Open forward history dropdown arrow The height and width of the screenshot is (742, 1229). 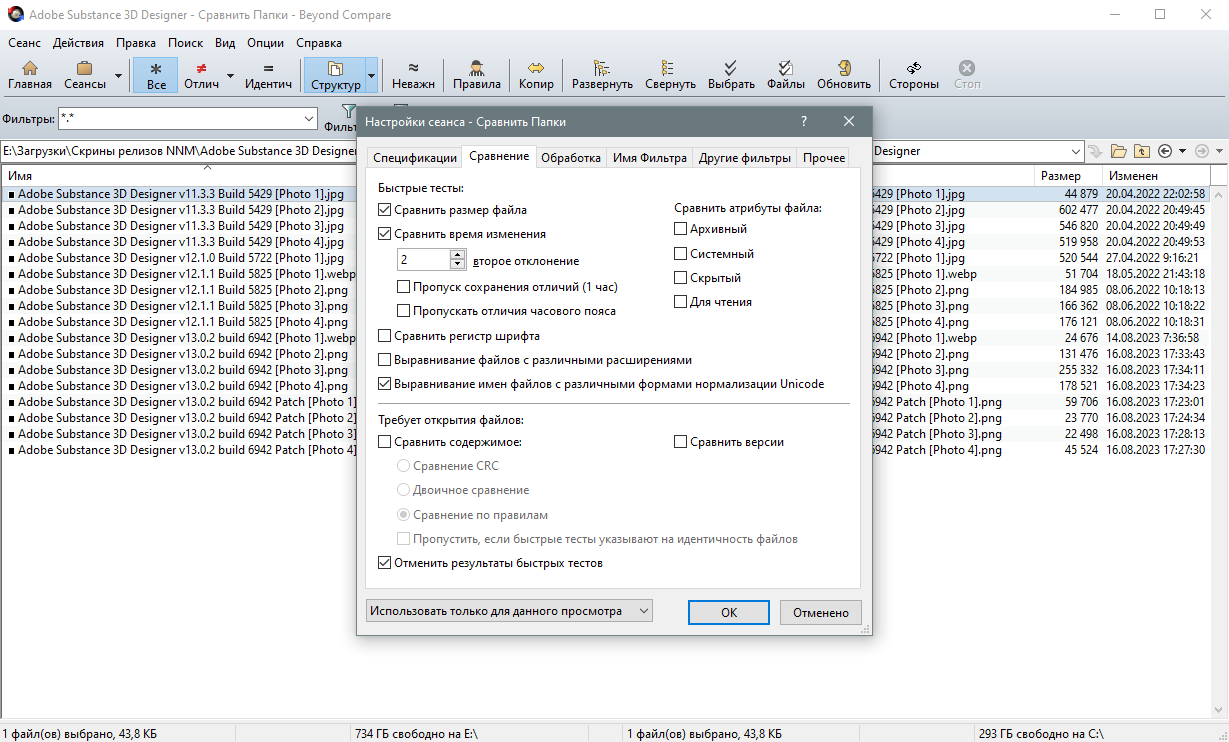click(x=1217, y=151)
